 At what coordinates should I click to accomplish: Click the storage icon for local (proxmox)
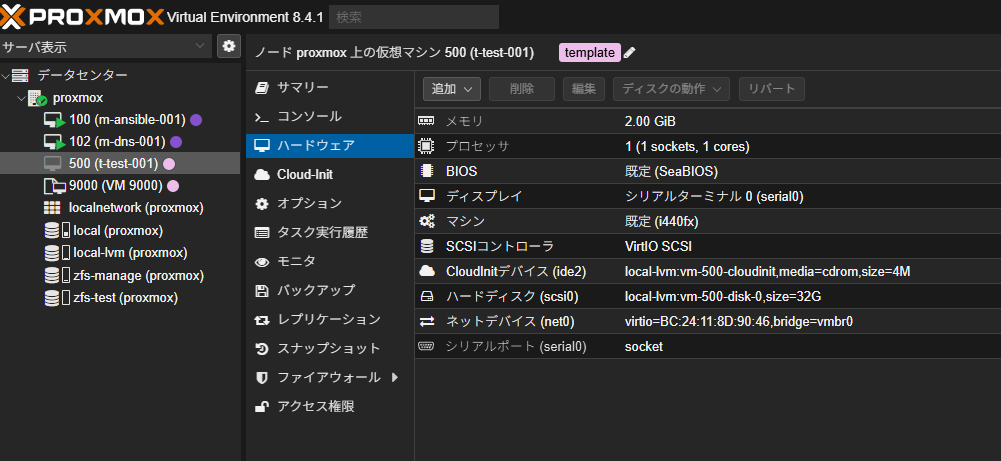pos(56,230)
